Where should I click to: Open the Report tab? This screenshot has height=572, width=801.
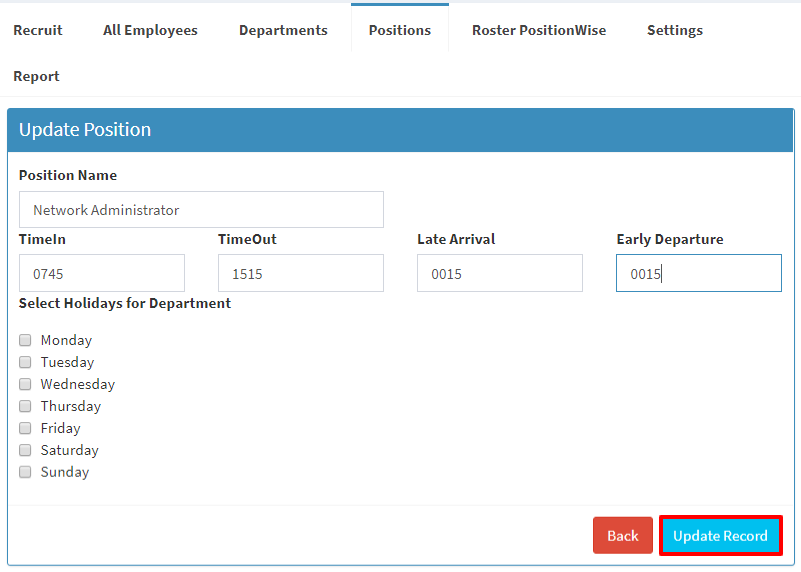coord(36,76)
